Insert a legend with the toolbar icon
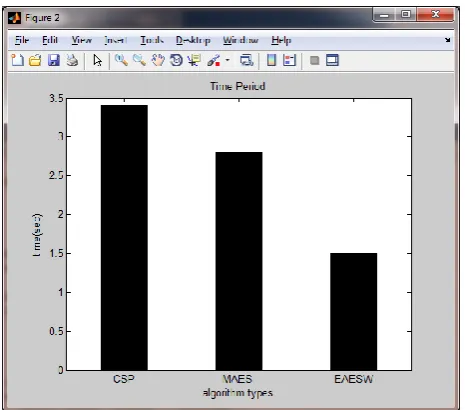465x410 pixels. pyautogui.click(x=289, y=60)
